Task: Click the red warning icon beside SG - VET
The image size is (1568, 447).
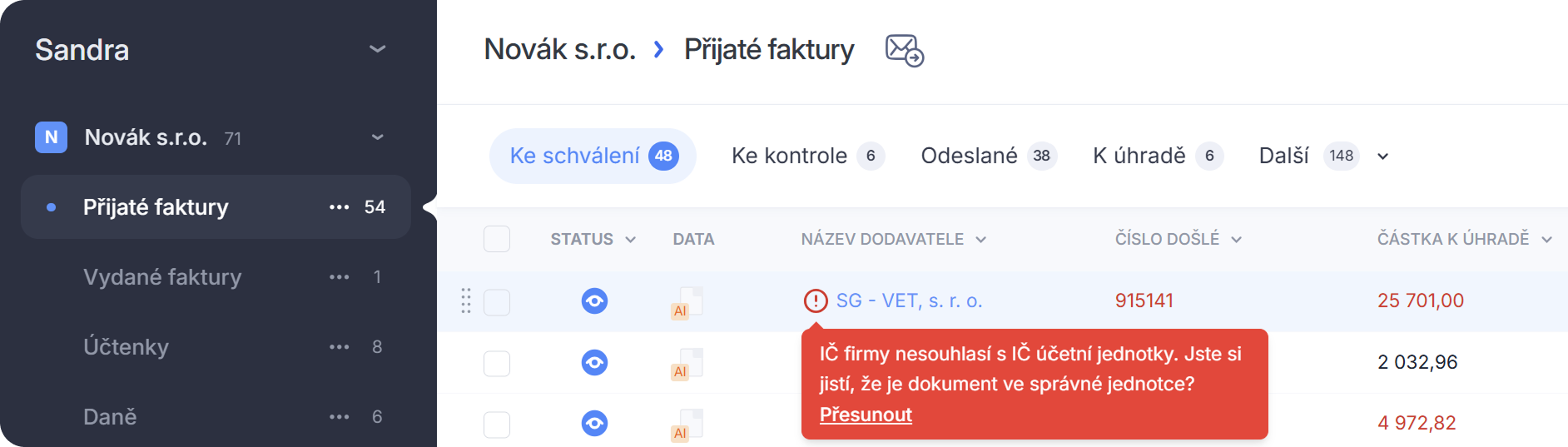Action: pos(815,300)
